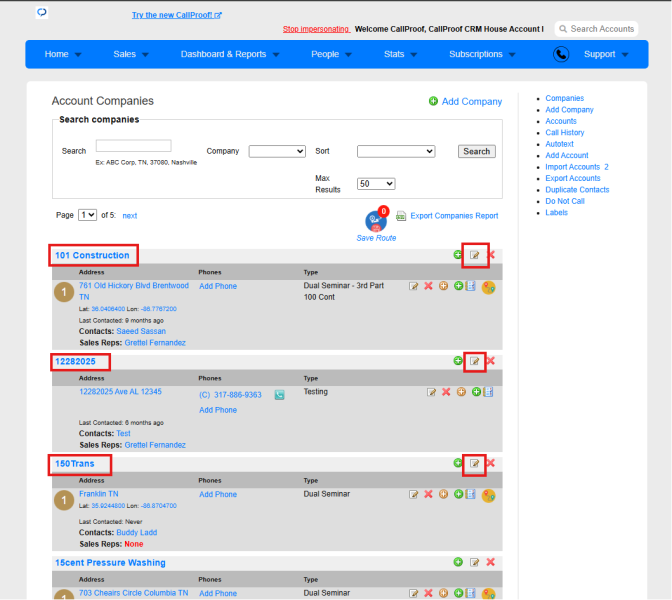Open the People menu
This screenshot has width=672, height=600.
331,54
